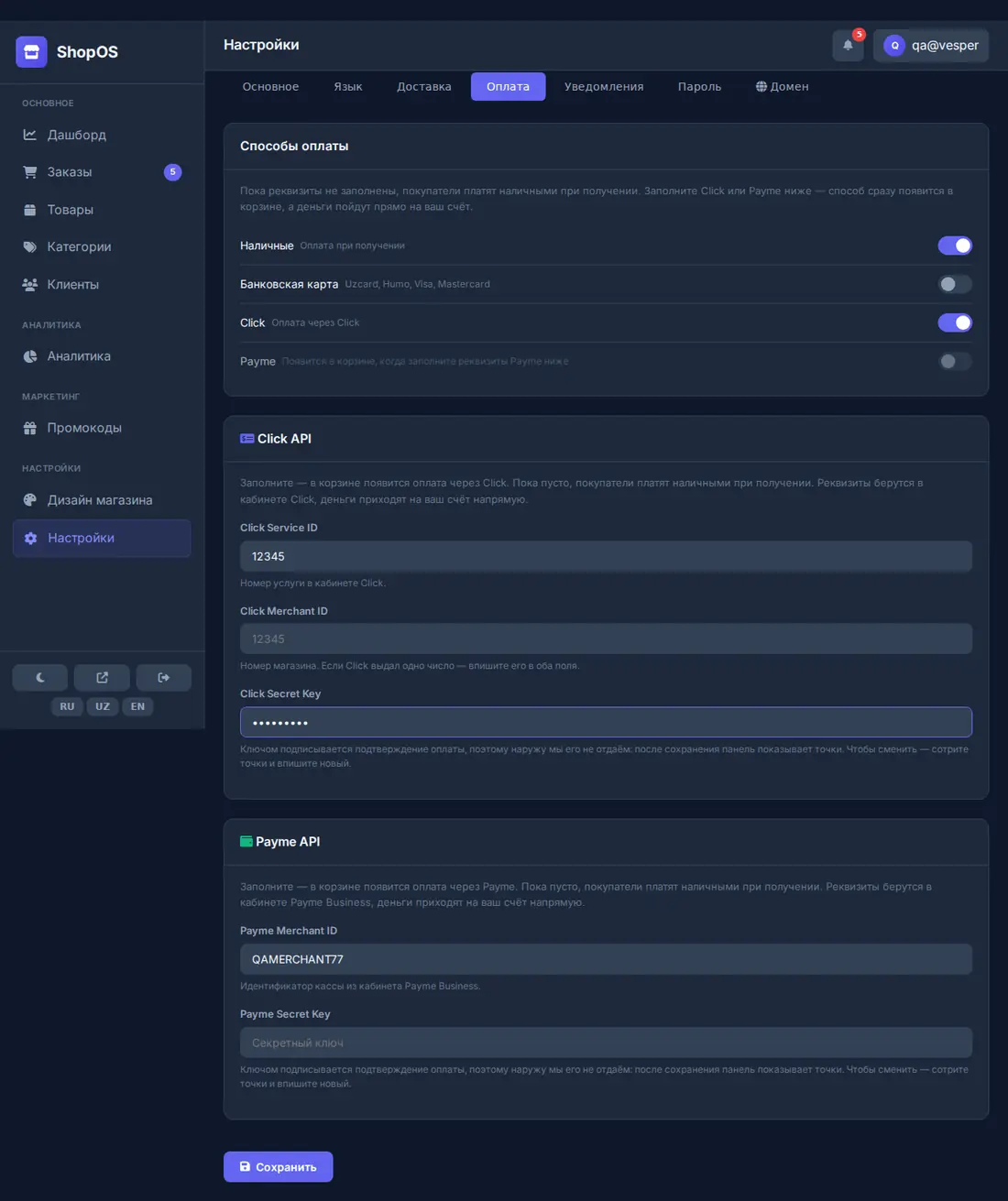This screenshot has width=1008, height=1201.
Task: Click the Аналитика pie chart icon
Action: [x=30, y=356]
